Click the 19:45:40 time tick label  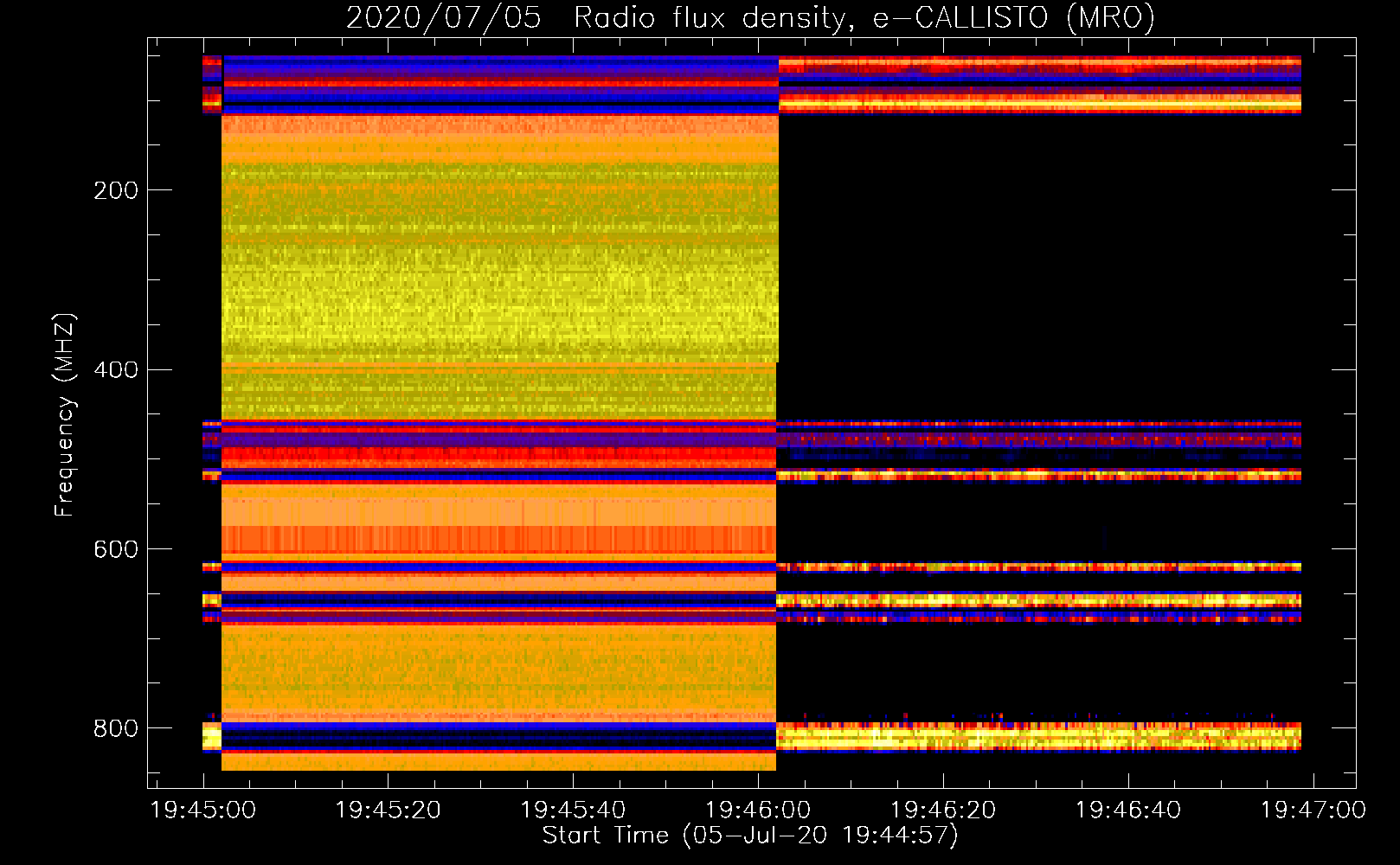[x=573, y=811]
